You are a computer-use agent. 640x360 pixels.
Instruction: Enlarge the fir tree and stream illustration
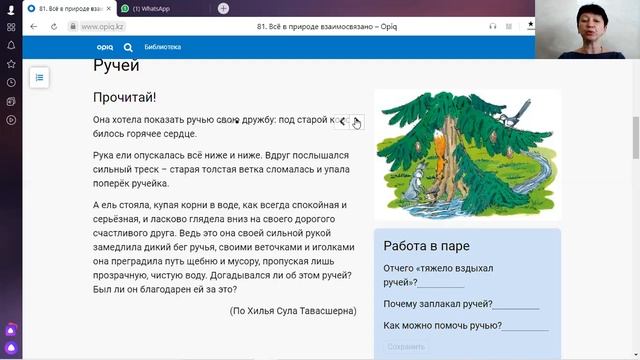pyautogui.click(x=467, y=155)
